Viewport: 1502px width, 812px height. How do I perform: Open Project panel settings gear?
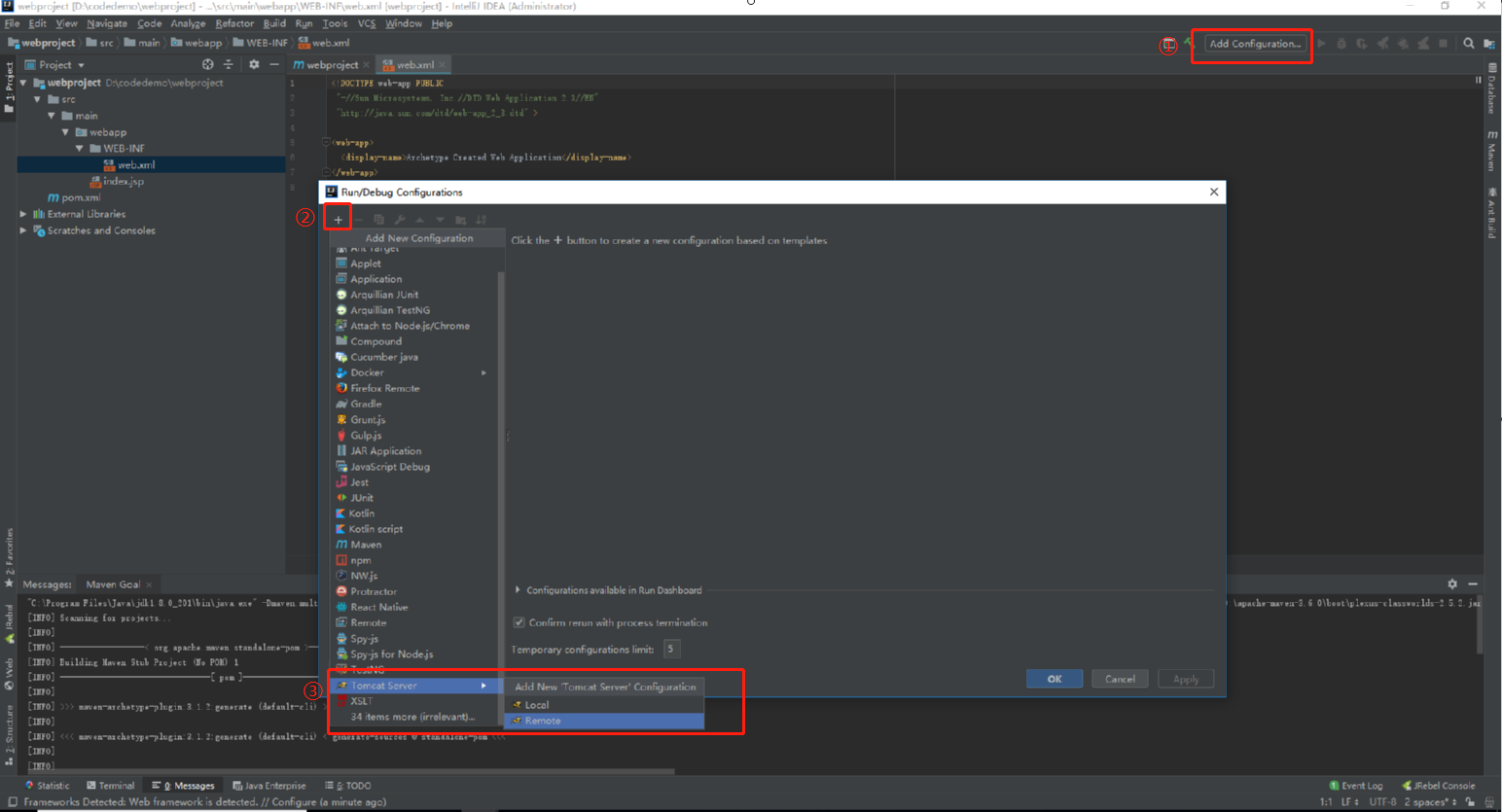[x=253, y=64]
